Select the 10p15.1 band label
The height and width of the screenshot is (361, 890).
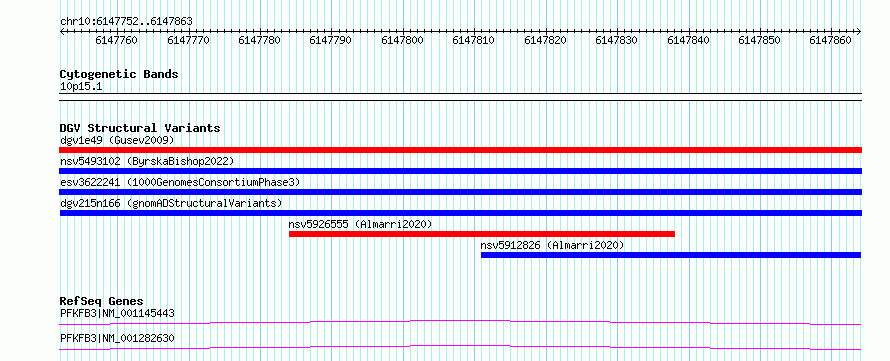(81, 87)
